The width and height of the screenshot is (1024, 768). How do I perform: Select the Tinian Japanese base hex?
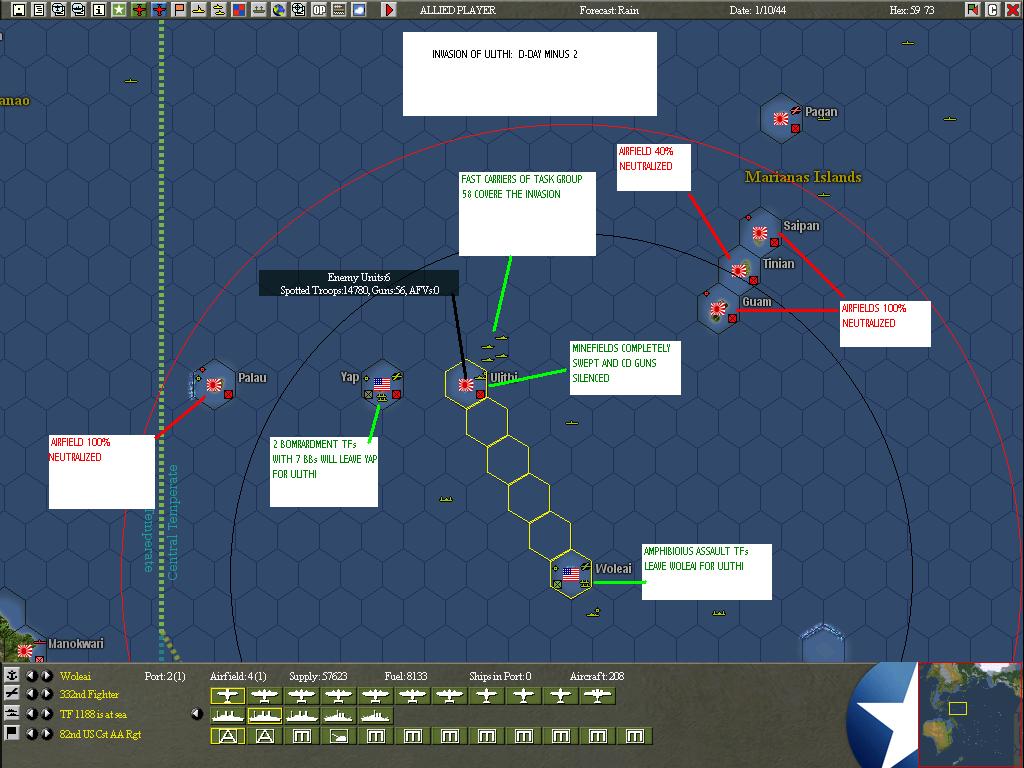coord(739,270)
